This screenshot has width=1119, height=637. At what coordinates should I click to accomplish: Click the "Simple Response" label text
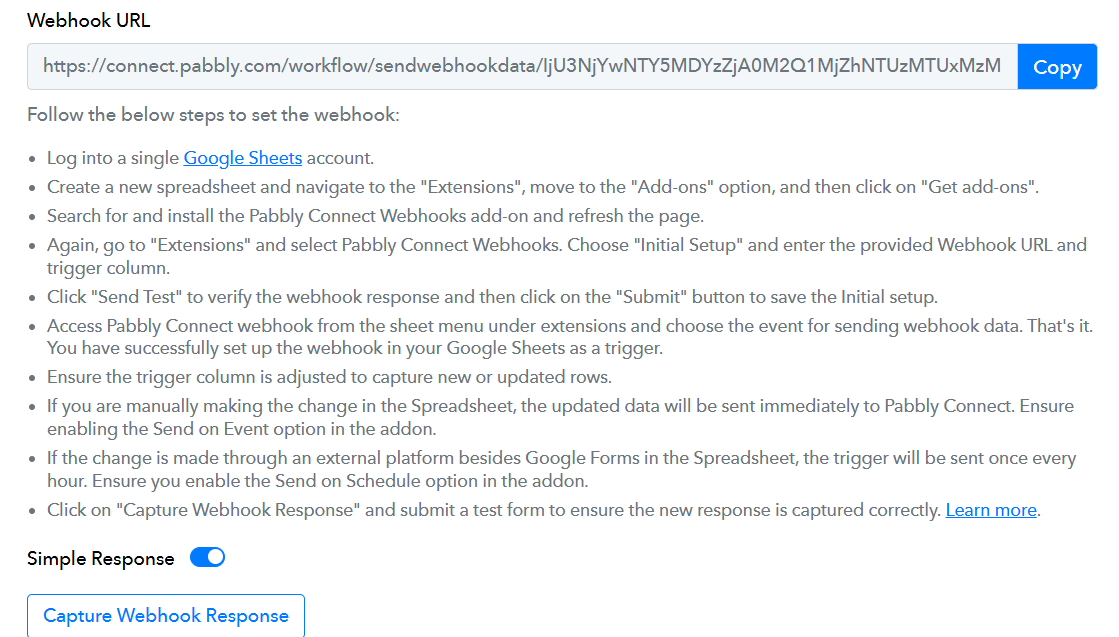(x=101, y=559)
